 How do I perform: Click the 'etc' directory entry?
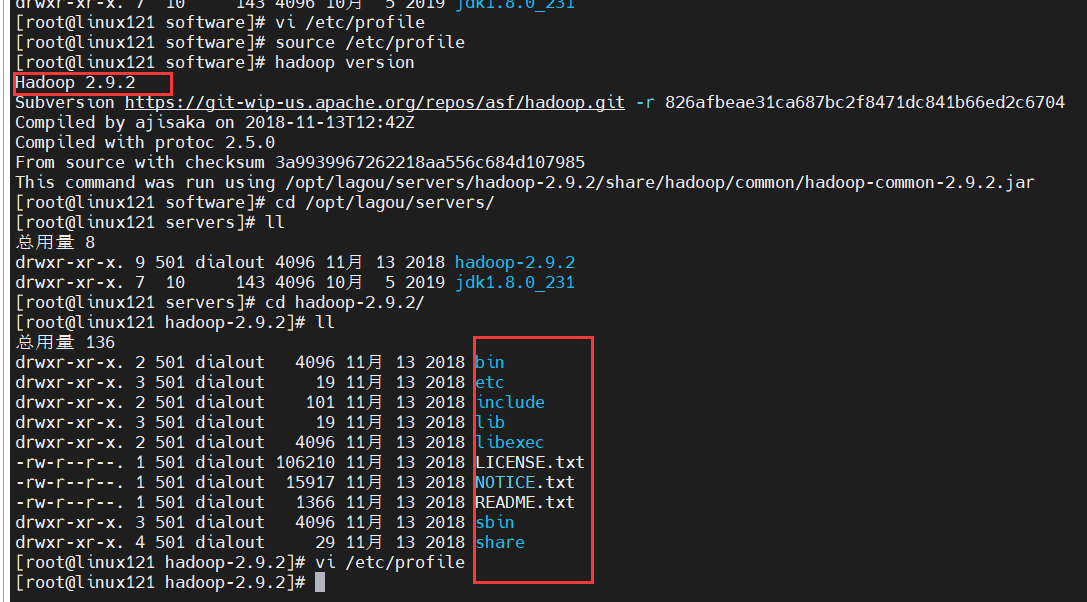[490, 383]
